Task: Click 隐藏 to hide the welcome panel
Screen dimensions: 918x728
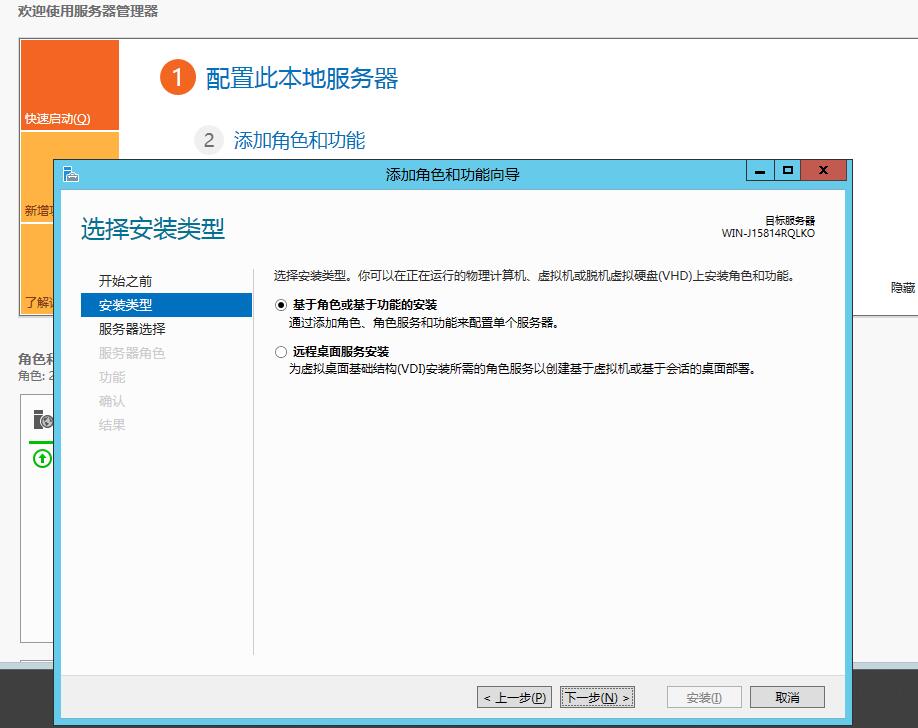Action: 902,287
